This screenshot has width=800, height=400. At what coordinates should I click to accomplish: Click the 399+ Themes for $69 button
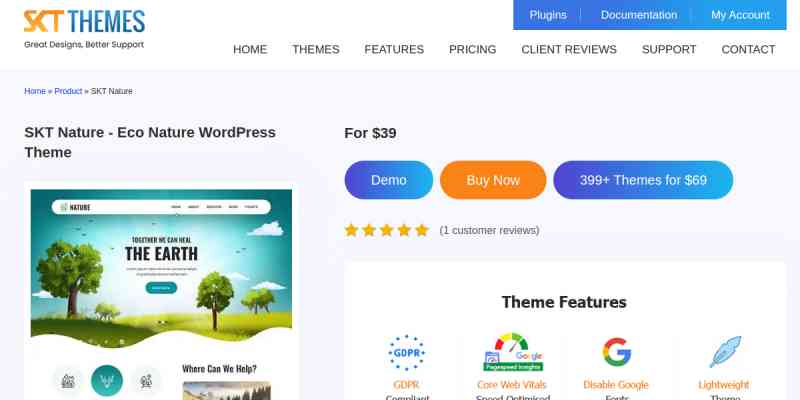coord(643,180)
